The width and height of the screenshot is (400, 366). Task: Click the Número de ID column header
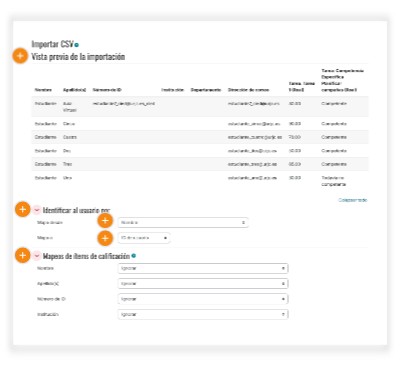coord(107,90)
